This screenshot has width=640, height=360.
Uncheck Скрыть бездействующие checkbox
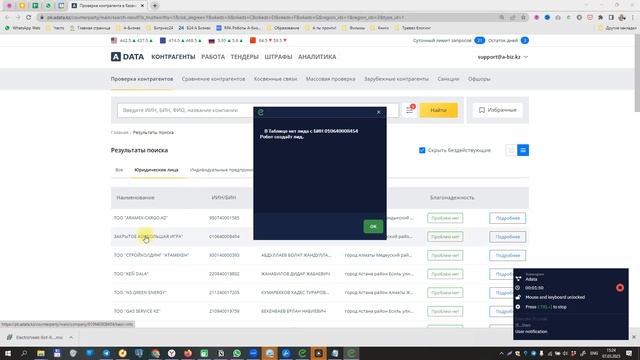click(422, 150)
